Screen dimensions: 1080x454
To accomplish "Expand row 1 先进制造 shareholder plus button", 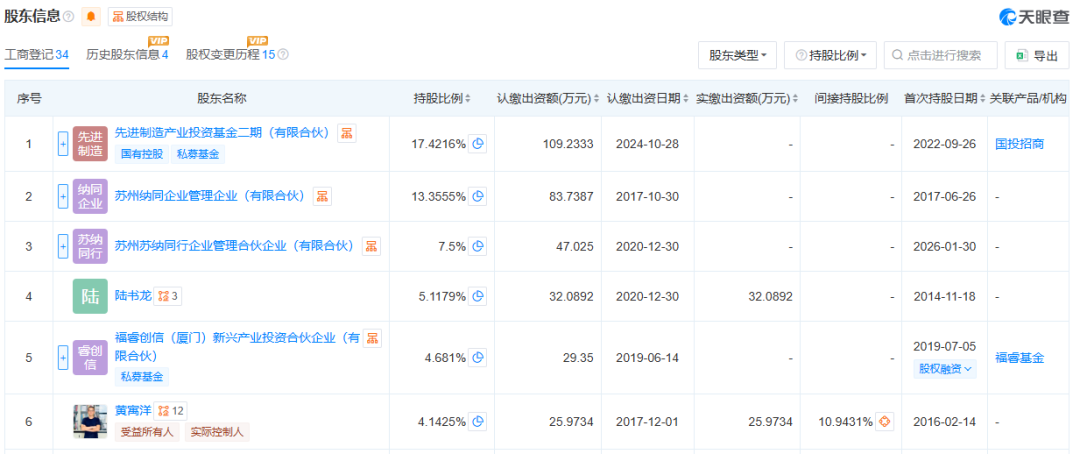I will tap(63, 144).
